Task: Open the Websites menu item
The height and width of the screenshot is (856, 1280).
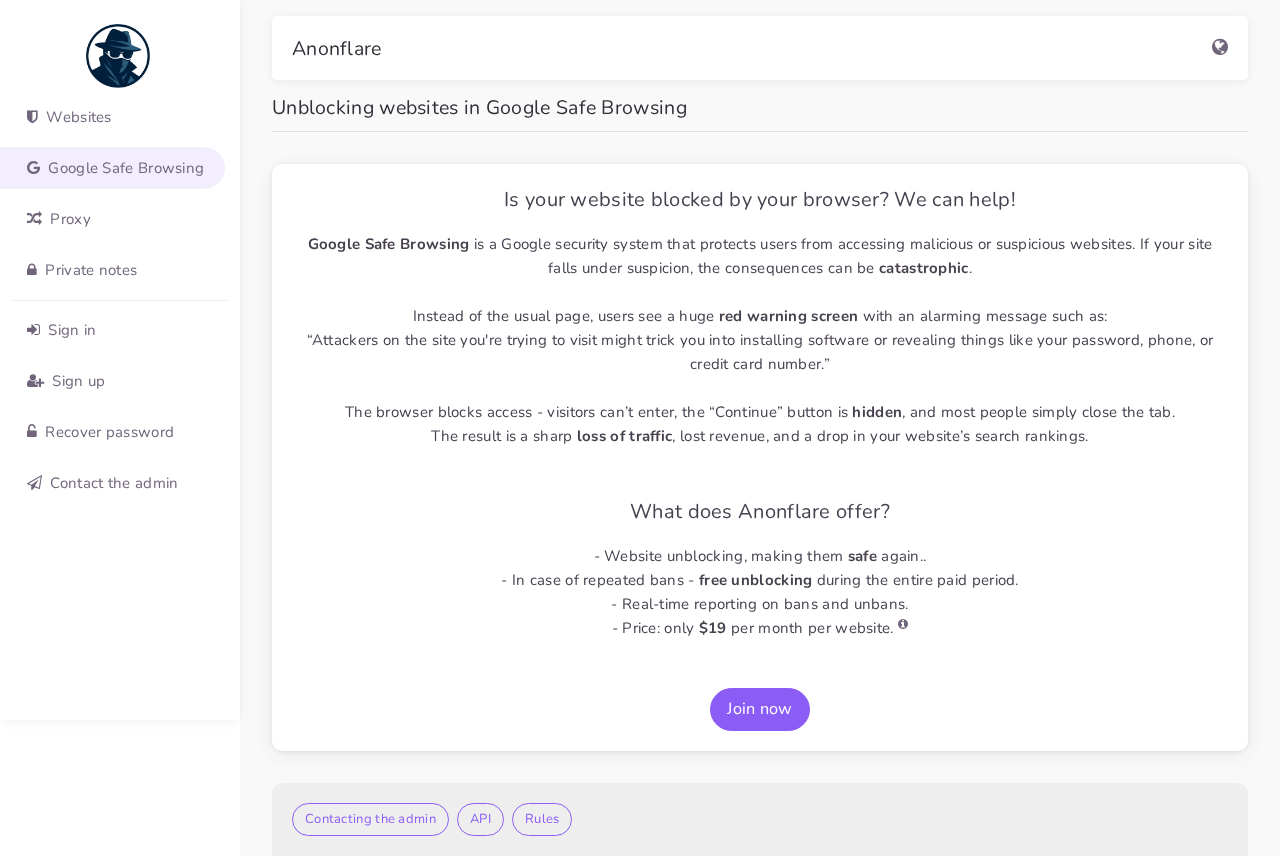Action: [x=78, y=117]
